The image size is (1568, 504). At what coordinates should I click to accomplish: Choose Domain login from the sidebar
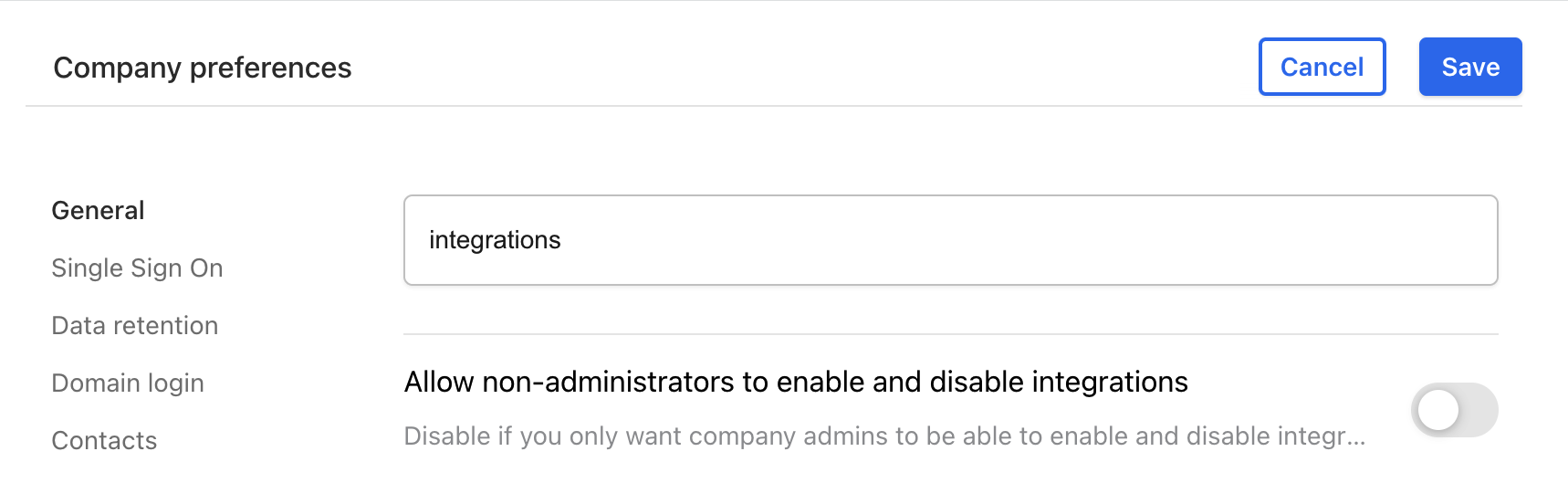(127, 383)
